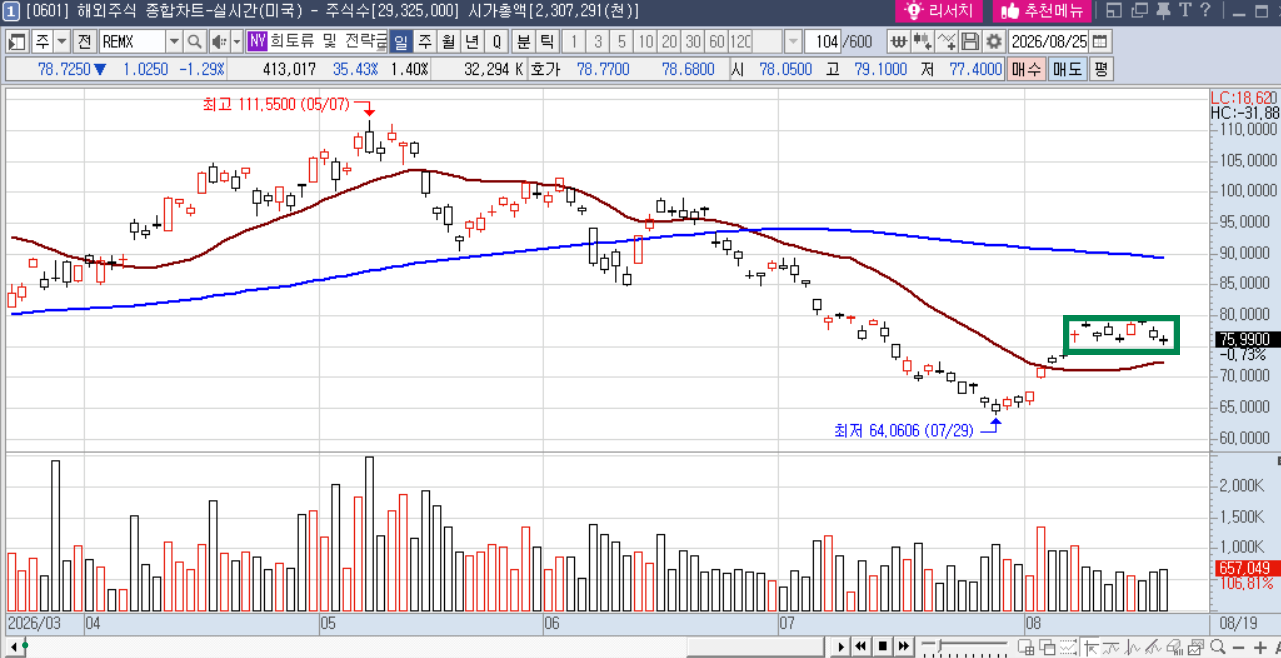Open the calendar date picker icon
1281x658 pixels.
pyautogui.click(x=1100, y=42)
